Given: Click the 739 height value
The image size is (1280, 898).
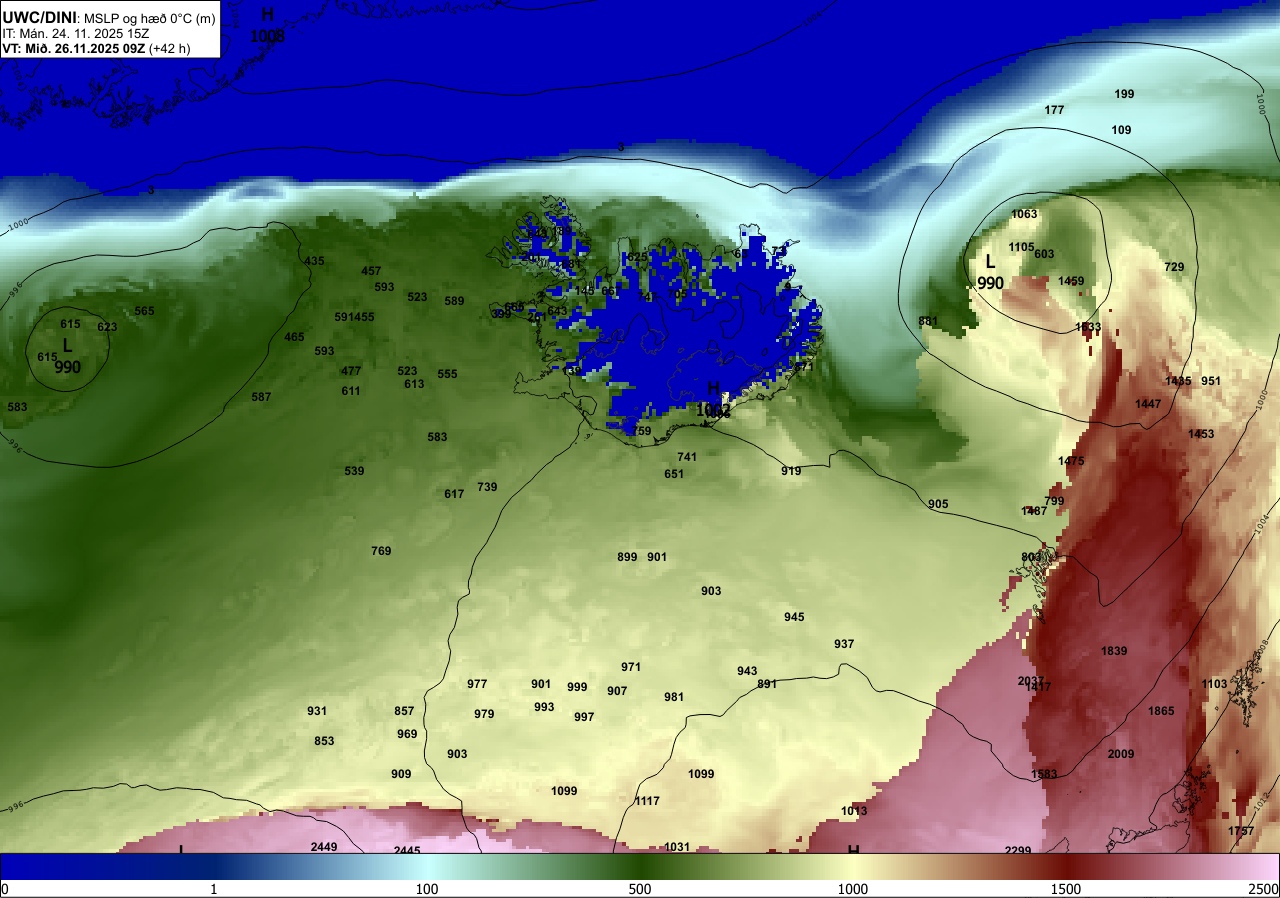Looking at the screenshot, I should (487, 487).
